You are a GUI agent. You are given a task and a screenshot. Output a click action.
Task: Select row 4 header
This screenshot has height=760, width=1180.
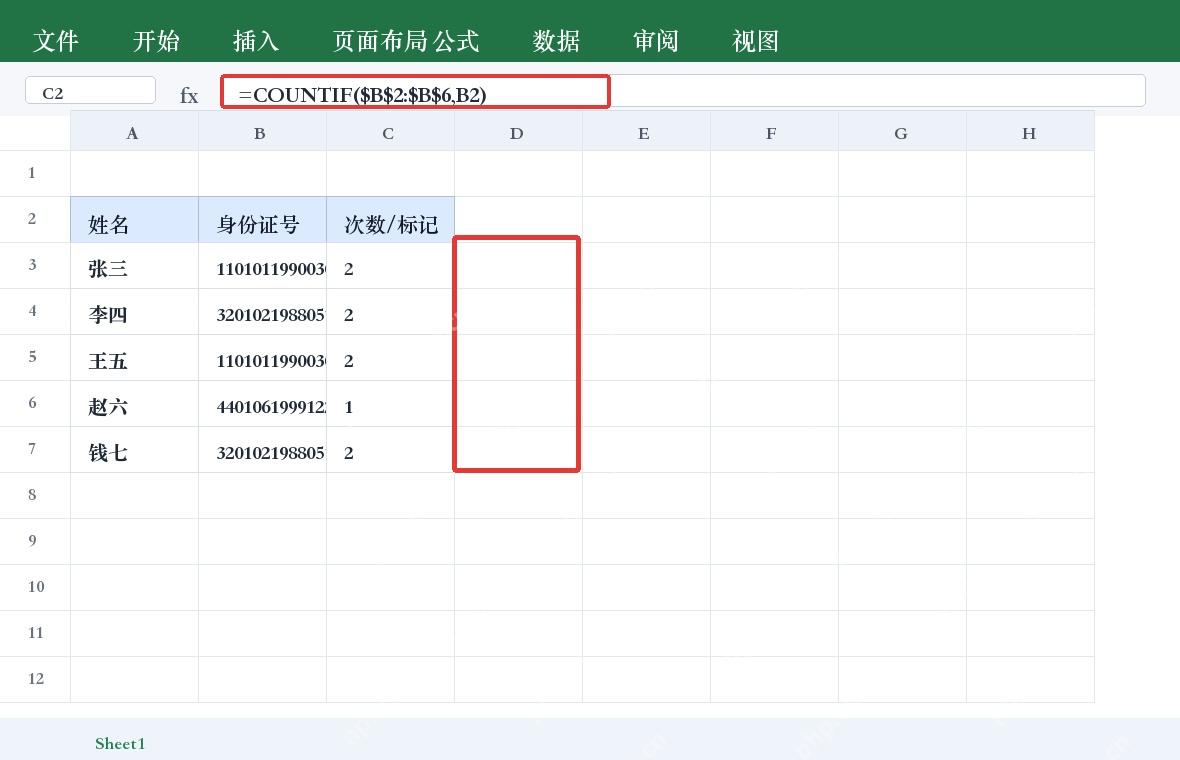tap(35, 311)
